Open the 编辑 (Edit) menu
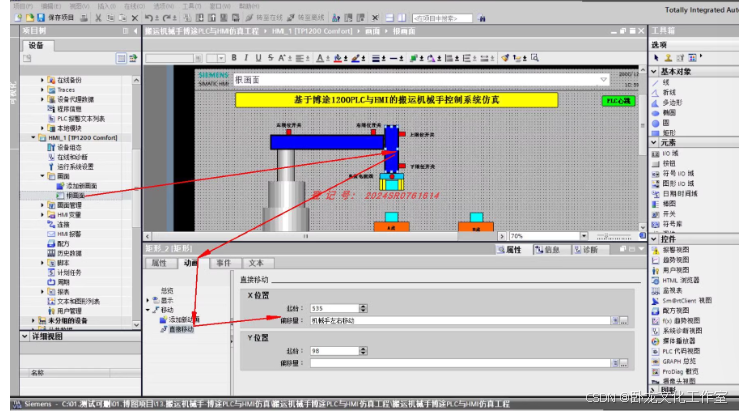Viewport: 739px width, 411px height. [x=51, y=6]
